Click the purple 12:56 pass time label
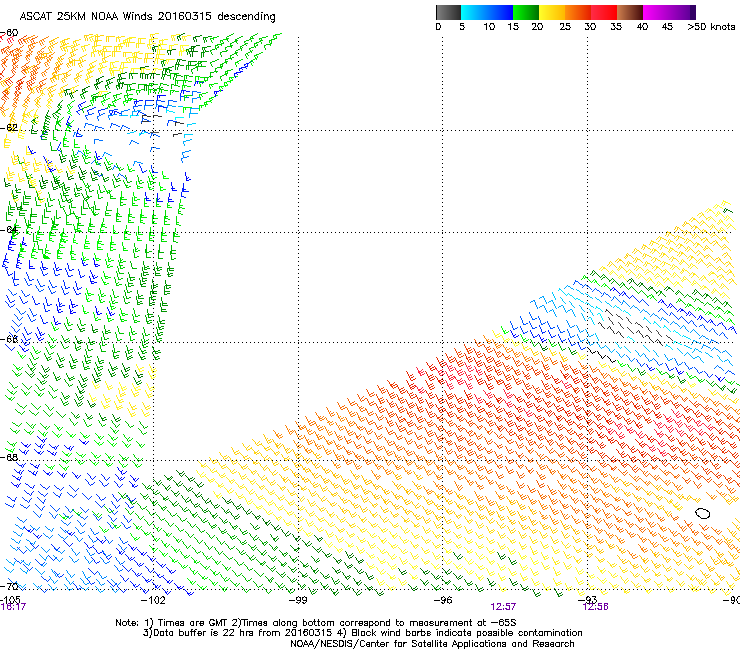This screenshot has height=650, width=740. [596, 607]
